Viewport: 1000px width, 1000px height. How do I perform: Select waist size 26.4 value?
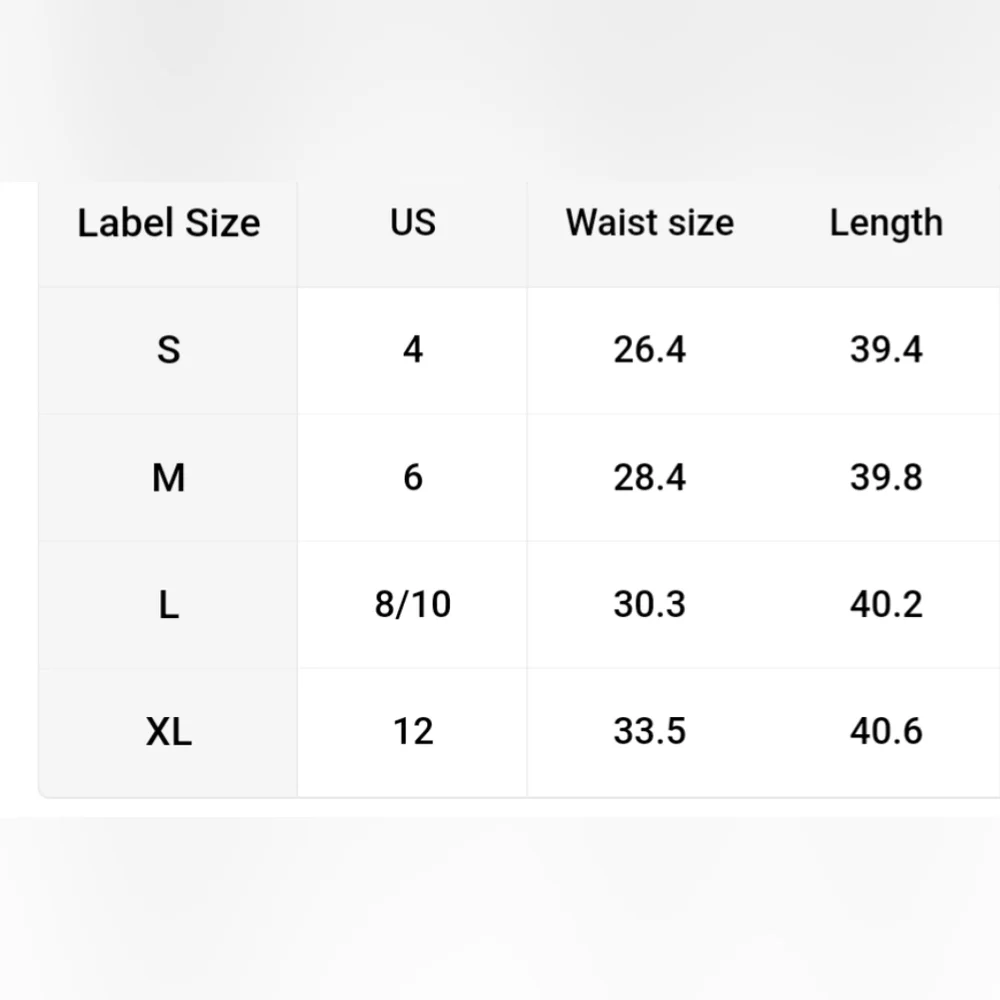coord(650,350)
